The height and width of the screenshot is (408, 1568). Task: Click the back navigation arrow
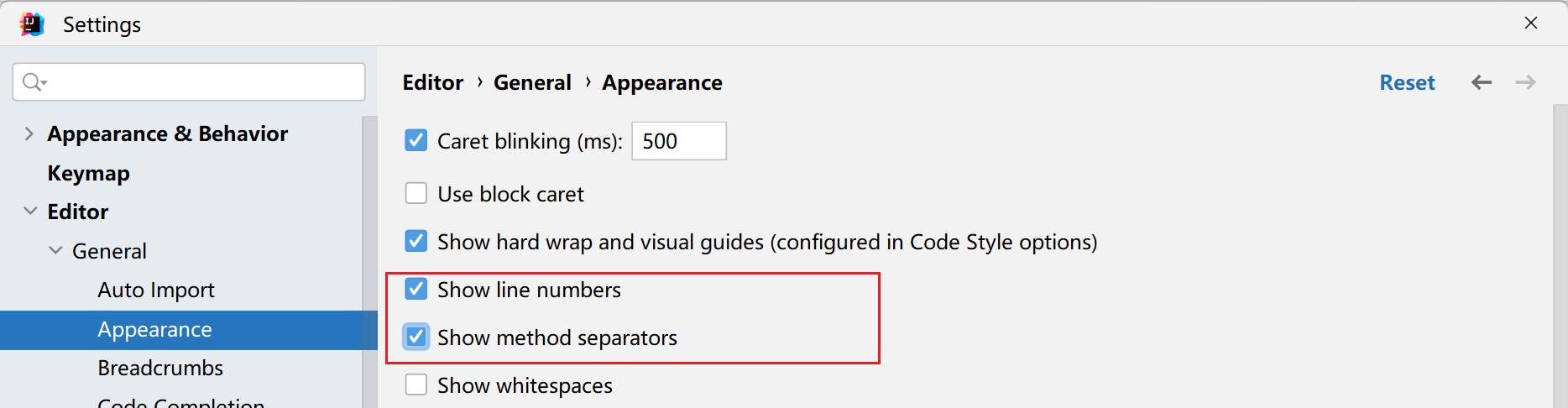pyautogui.click(x=1482, y=82)
